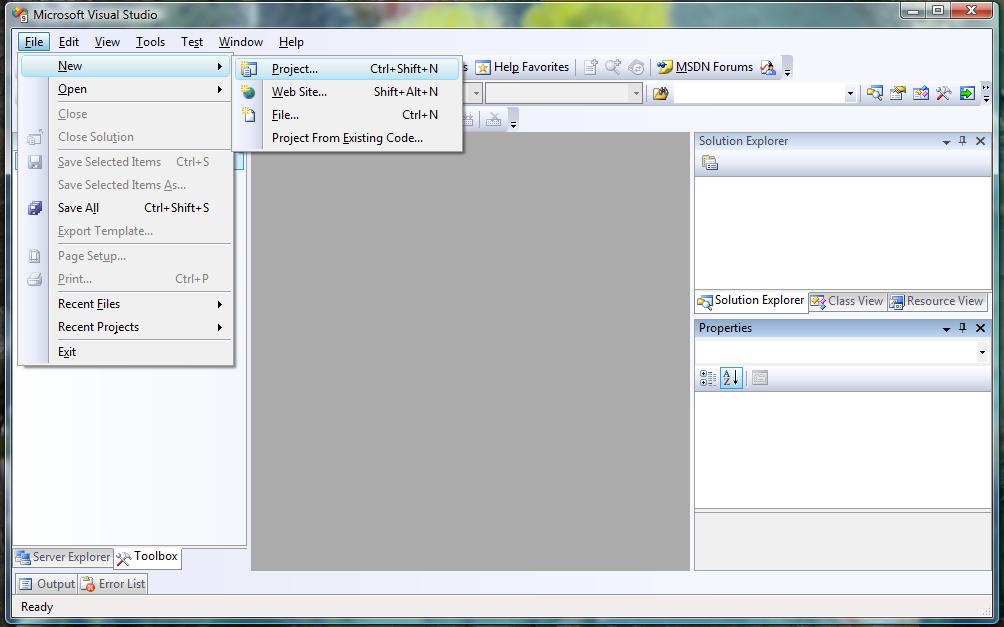
Task: Open the File menu
Action: tap(34, 42)
